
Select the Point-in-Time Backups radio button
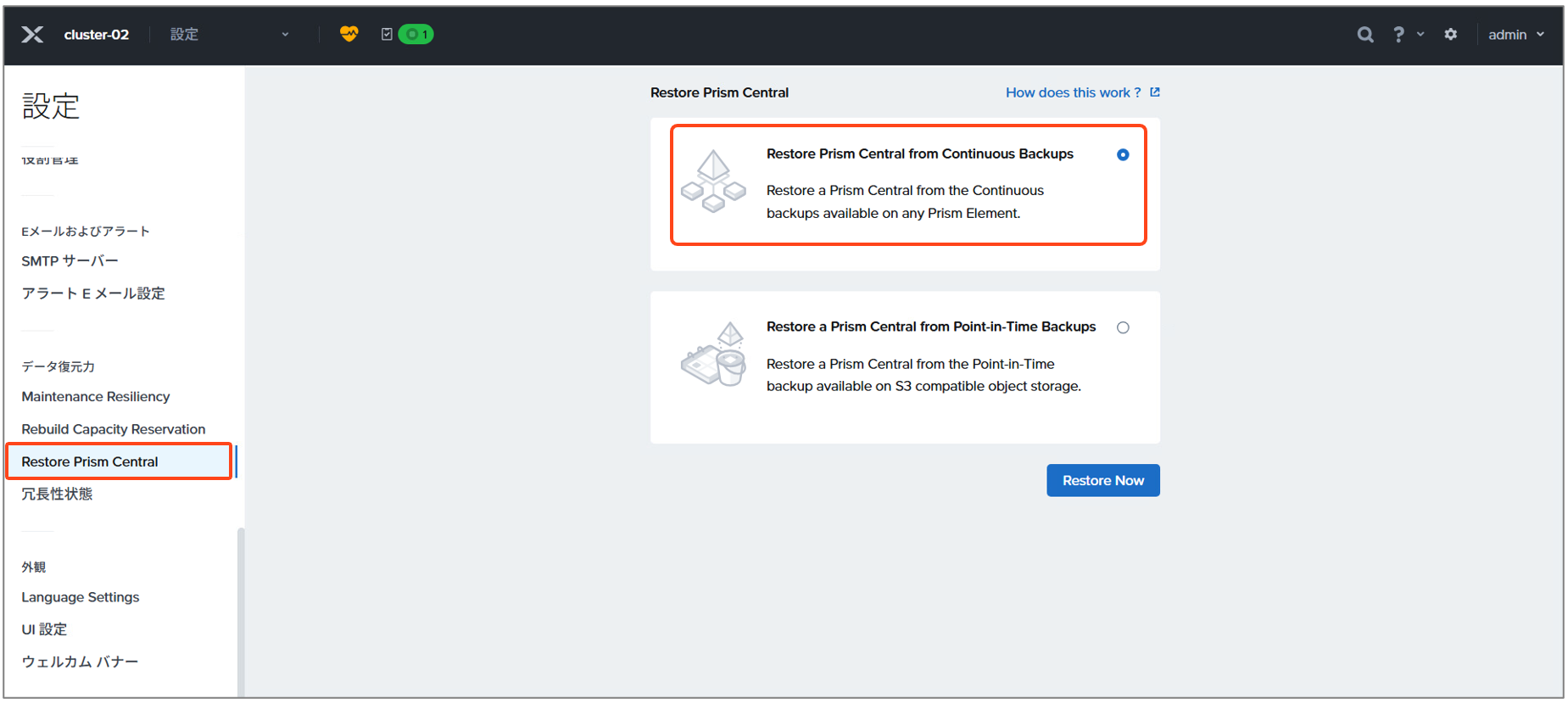pyautogui.click(x=1123, y=328)
